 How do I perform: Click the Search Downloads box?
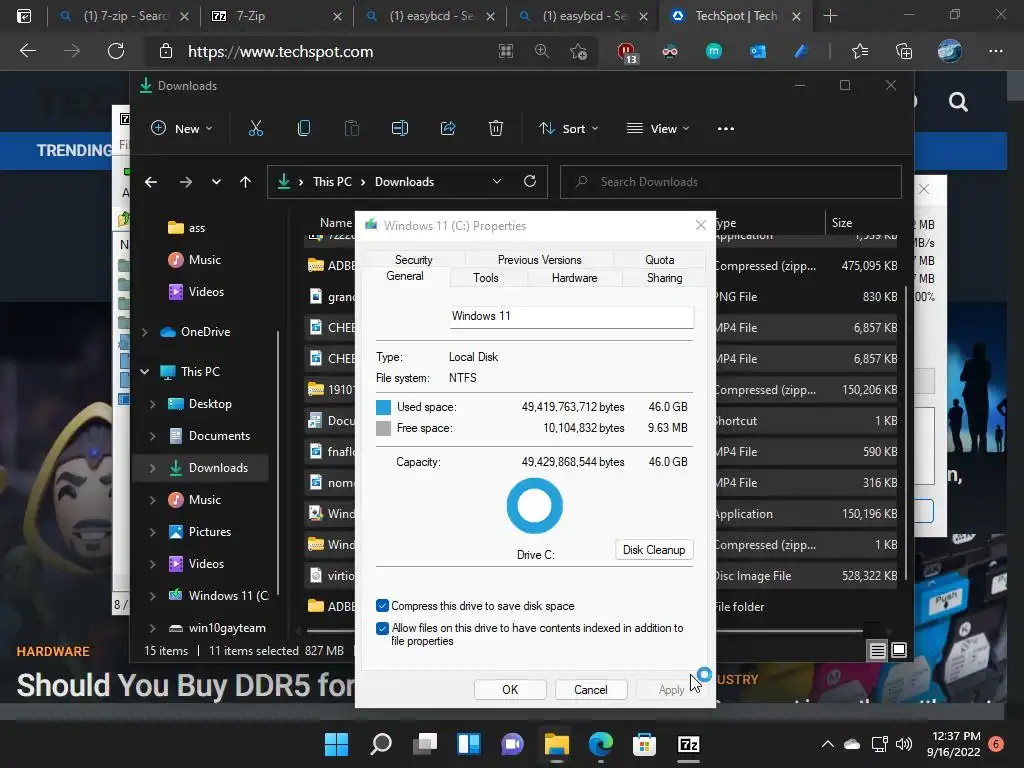731,182
